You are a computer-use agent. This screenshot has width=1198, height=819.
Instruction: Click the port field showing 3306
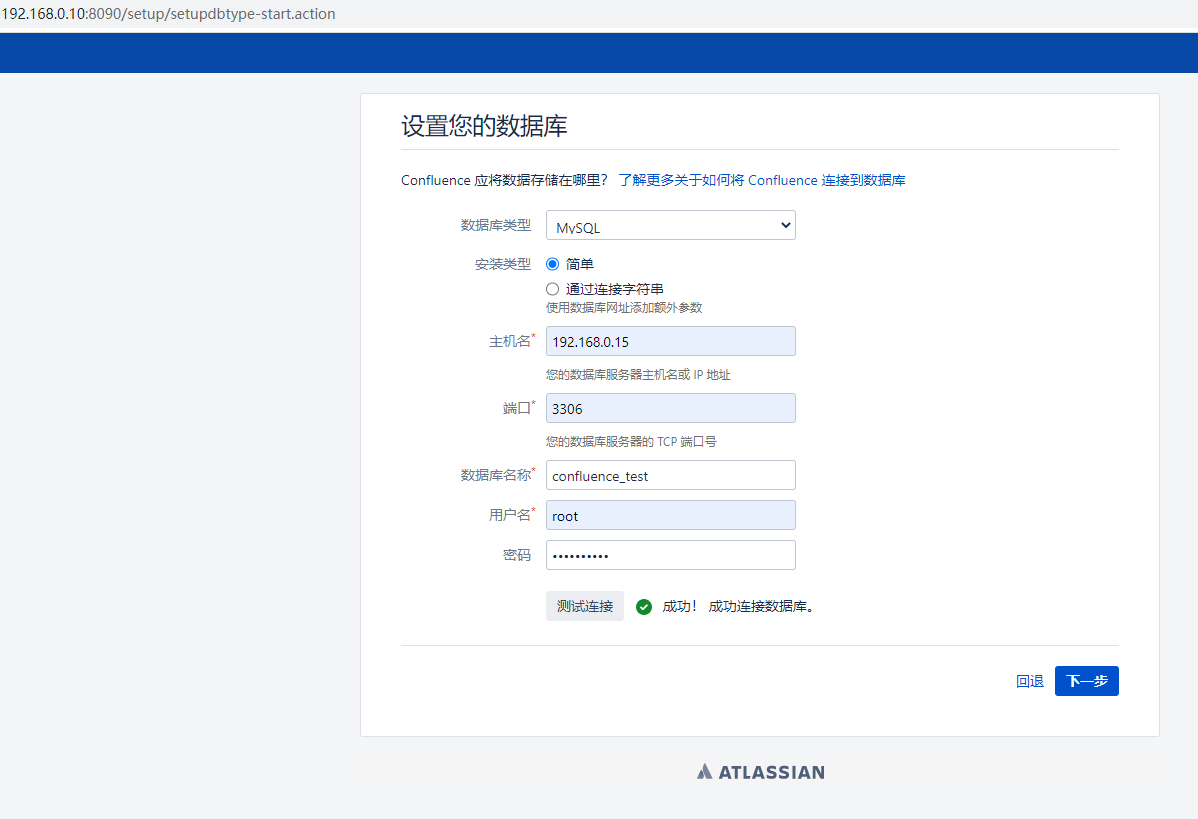pyautogui.click(x=670, y=408)
